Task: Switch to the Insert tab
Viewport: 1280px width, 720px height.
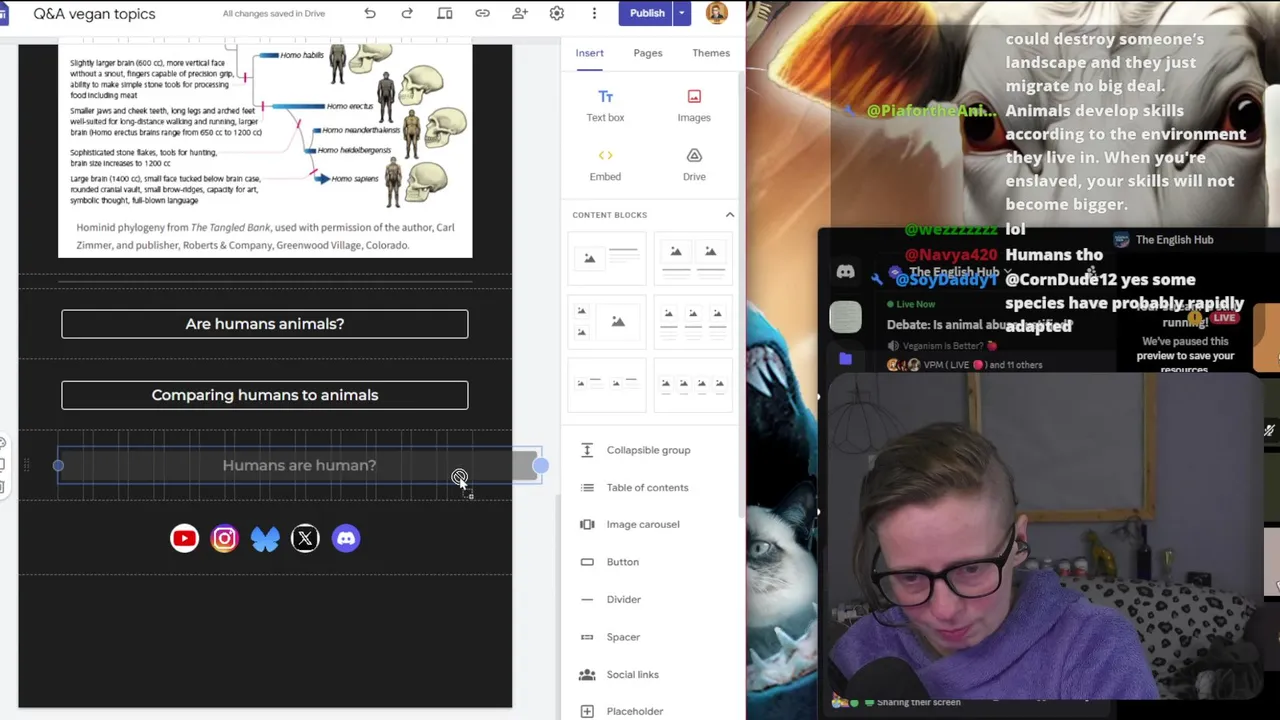Action: 589,53
